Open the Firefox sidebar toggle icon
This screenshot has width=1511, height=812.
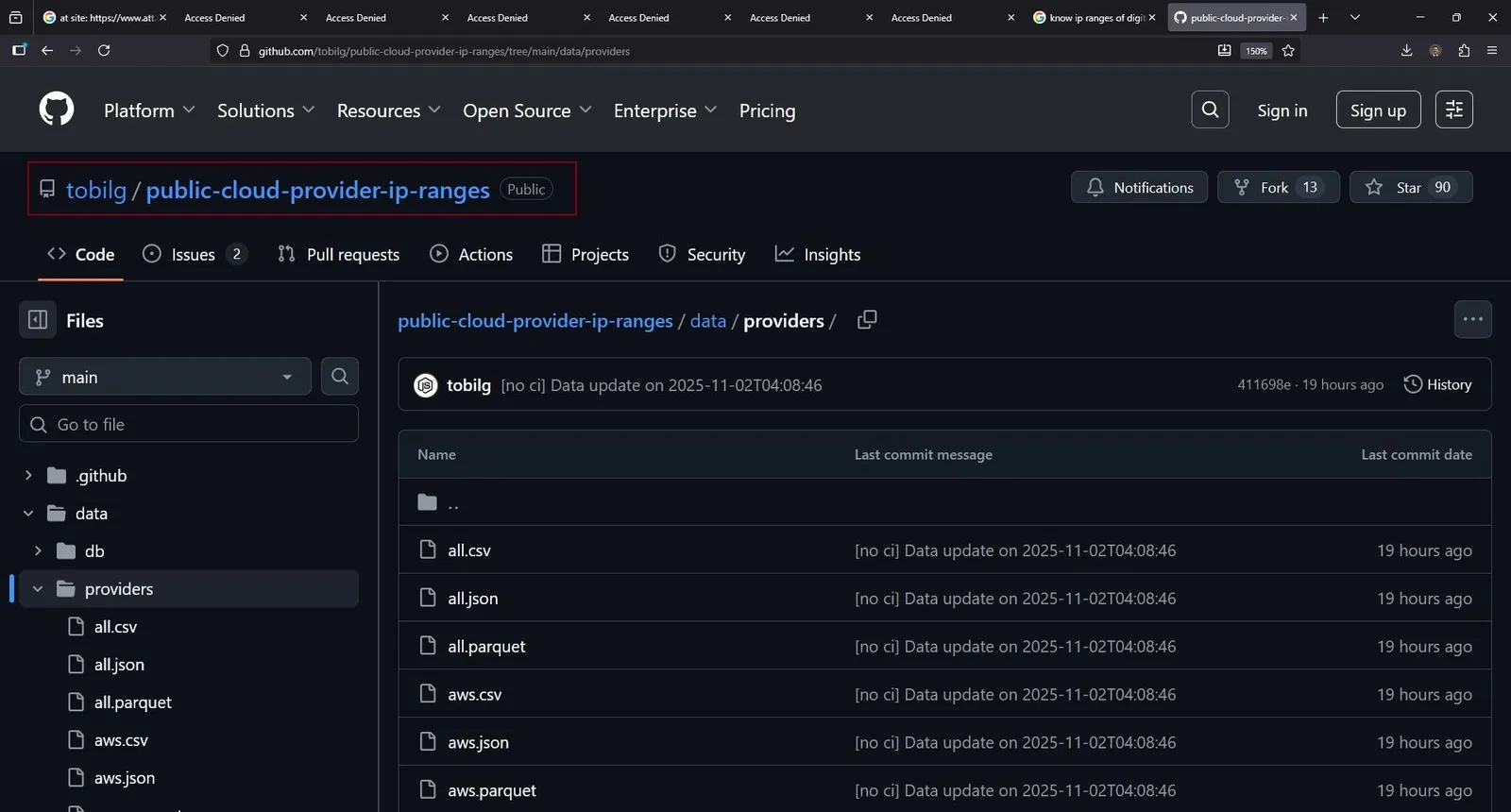(x=19, y=50)
